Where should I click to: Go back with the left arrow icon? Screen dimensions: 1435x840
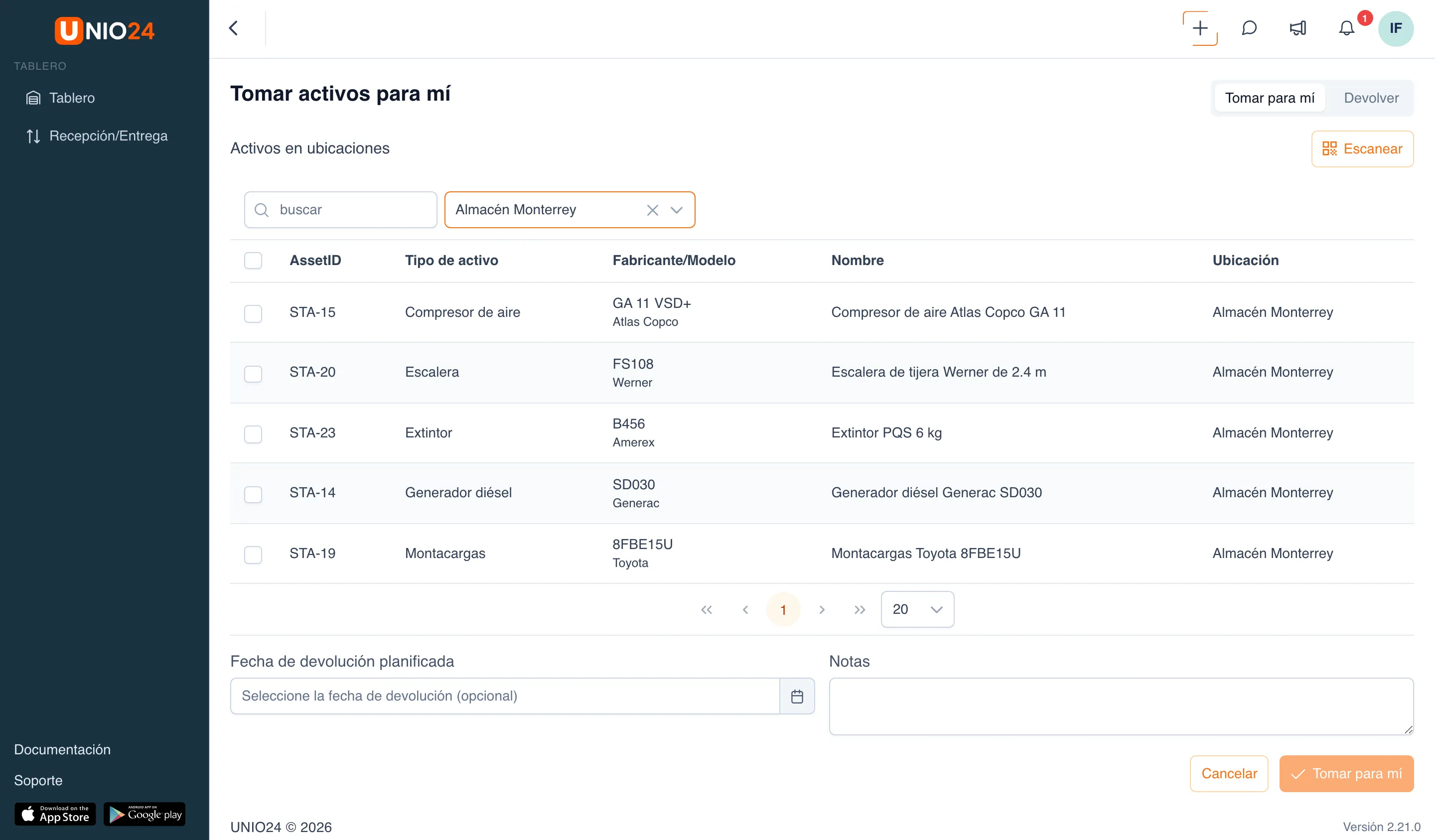(234, 28)
